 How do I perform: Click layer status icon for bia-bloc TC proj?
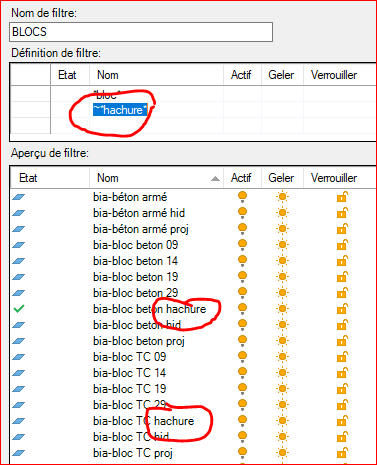19,453
